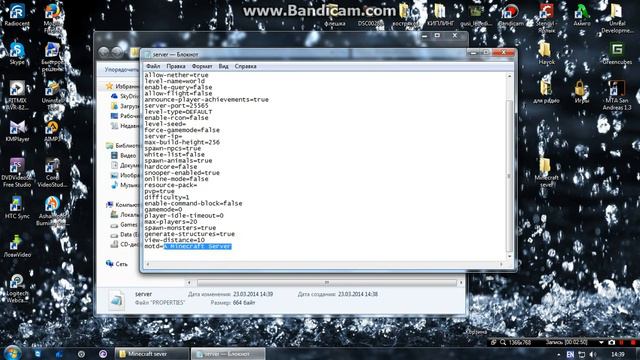Open the HTC Sync desktop shortcut
Viewport: 640px width, 360px height.
pos(17,207)
